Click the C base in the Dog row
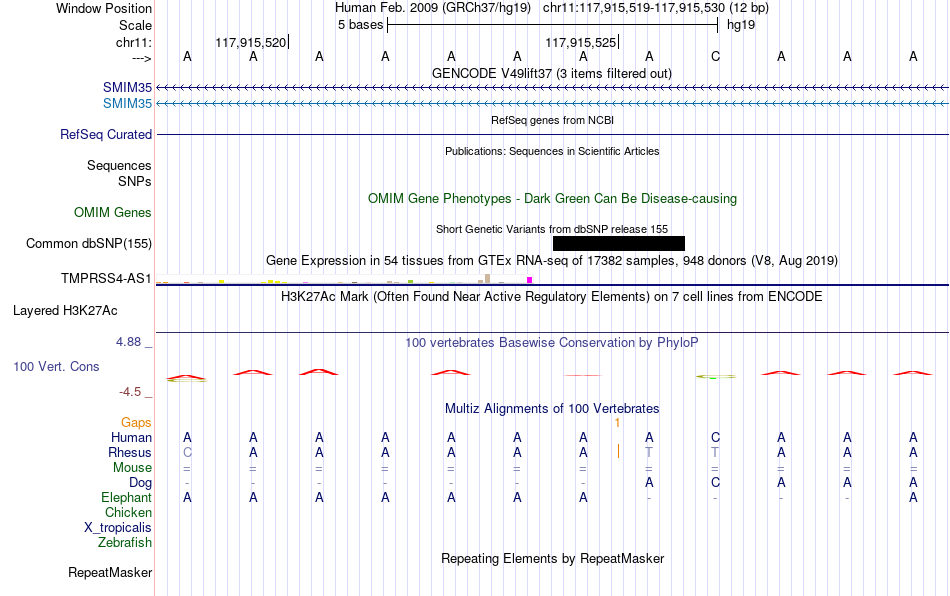This screenshot has height=596, width=950. coord(716,482)
